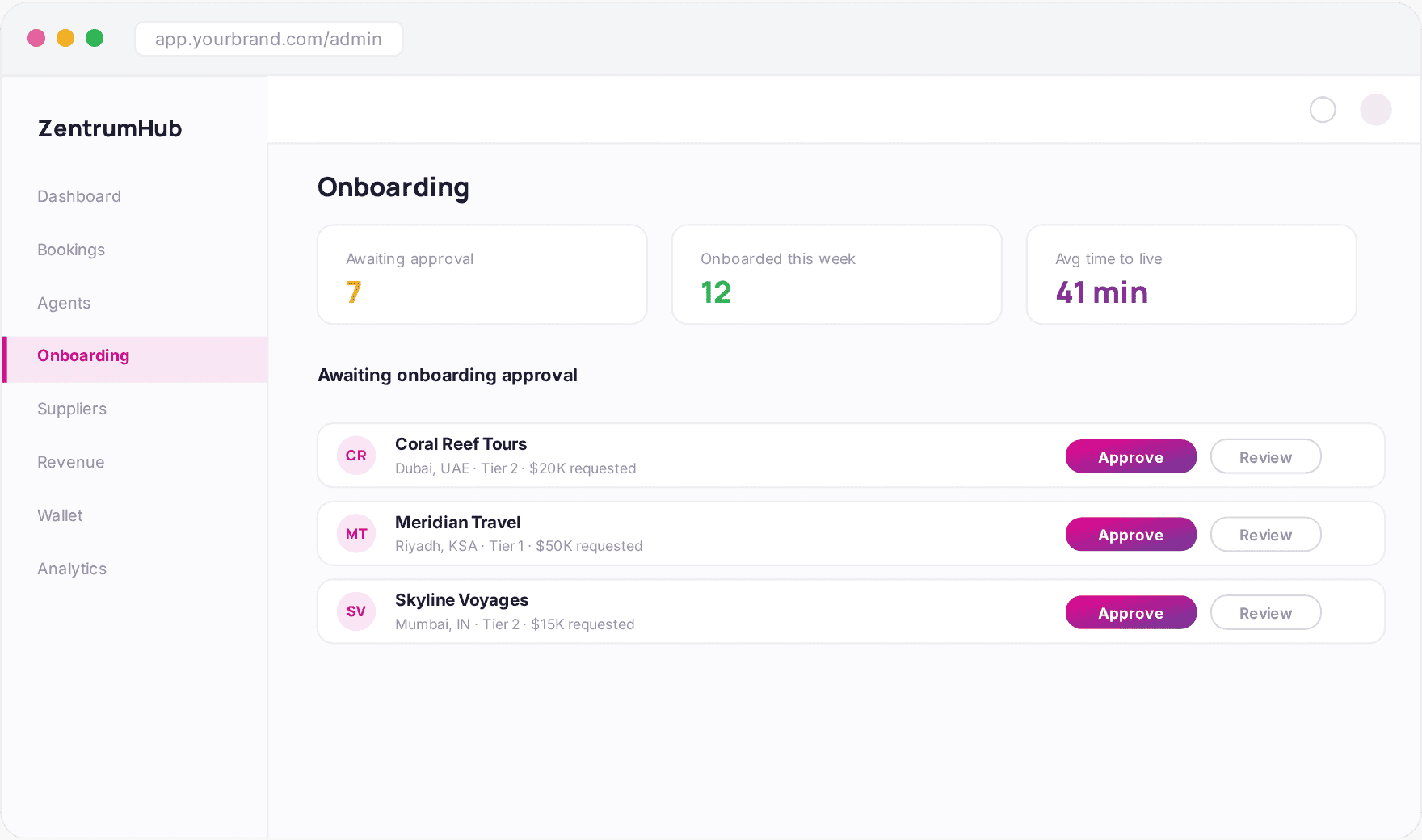Click the Coral Reef Tours name
1422x840 pixels.
[x=461, y=444]
